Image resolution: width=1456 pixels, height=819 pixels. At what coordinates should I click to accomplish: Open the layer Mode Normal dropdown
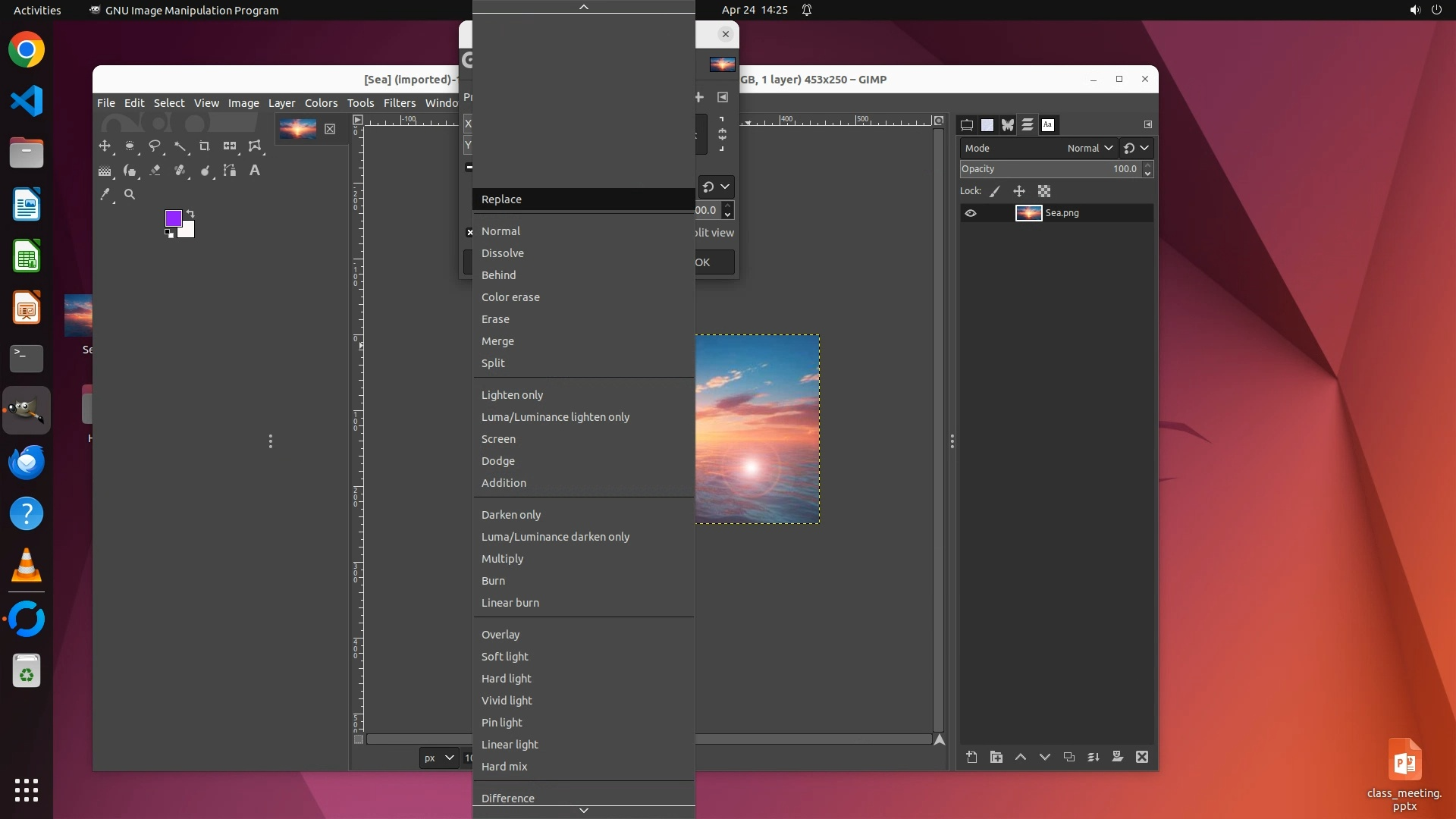(x=1090, y=148)
